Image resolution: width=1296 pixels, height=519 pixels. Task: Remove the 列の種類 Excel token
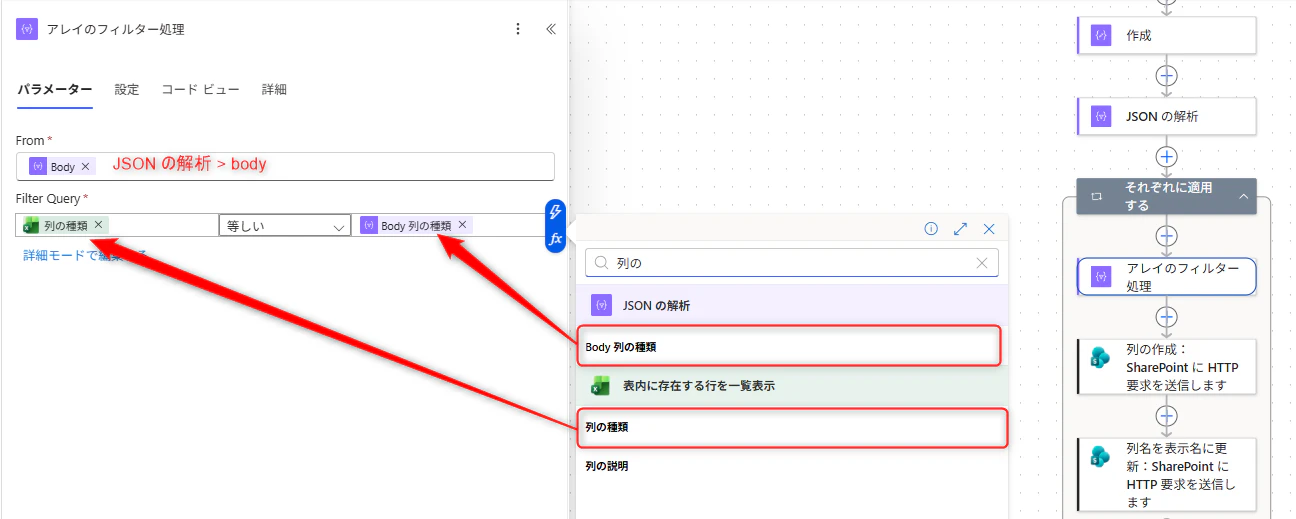coord(98,225)
